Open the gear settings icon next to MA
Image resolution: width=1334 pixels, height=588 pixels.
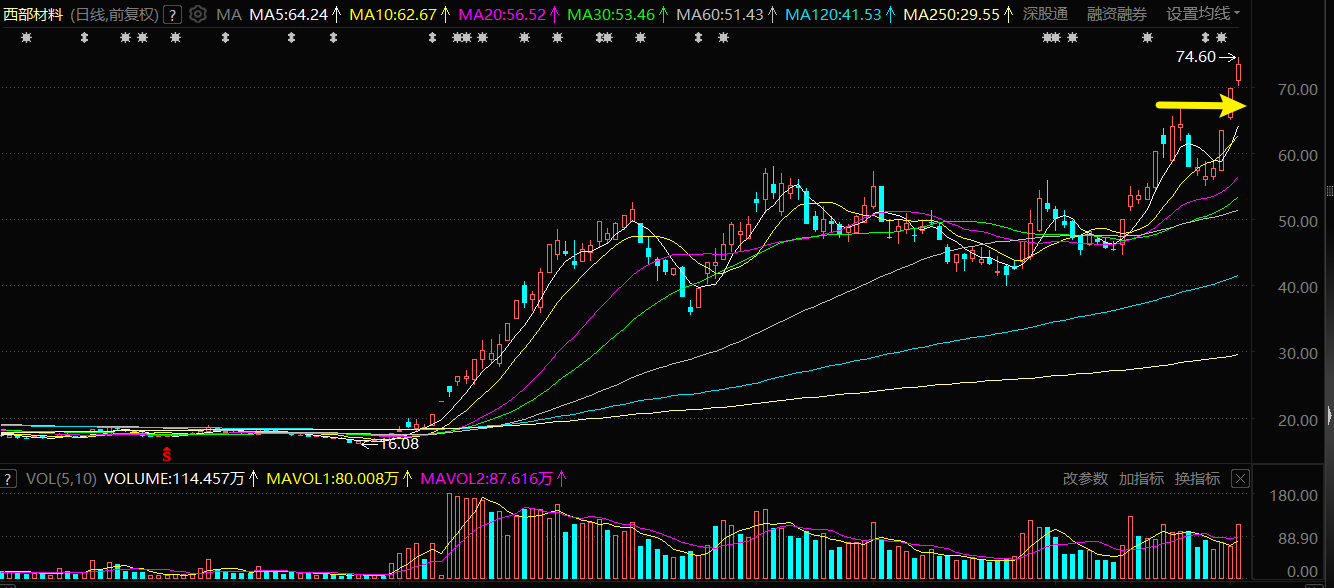tap(198, 14)
